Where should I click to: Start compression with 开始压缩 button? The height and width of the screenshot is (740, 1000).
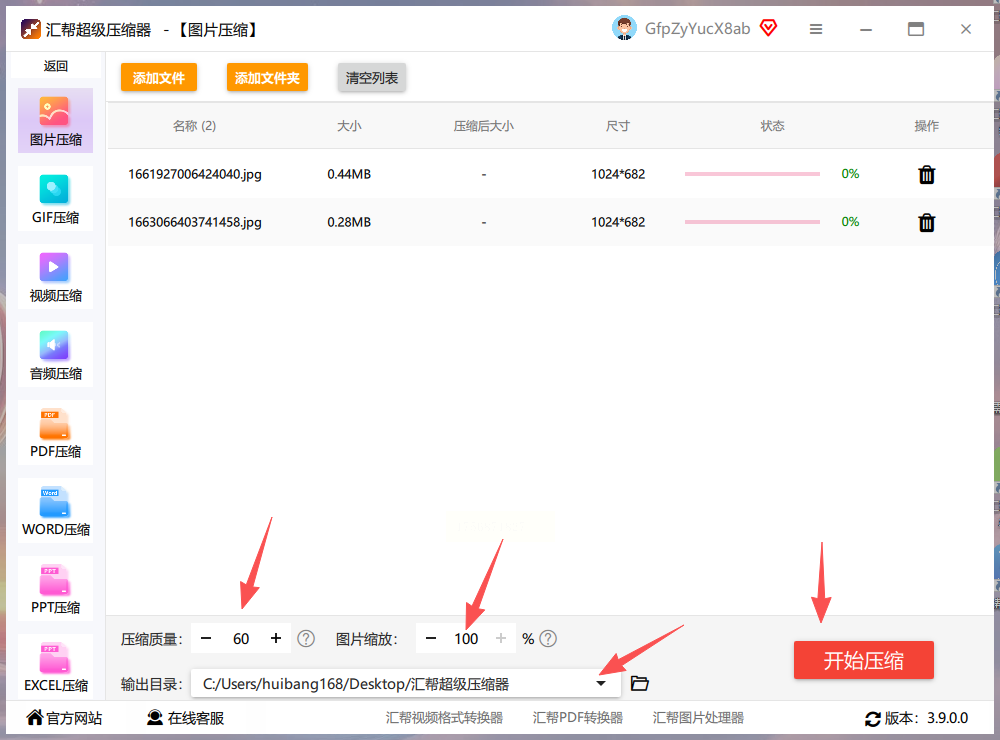[864, 660]
